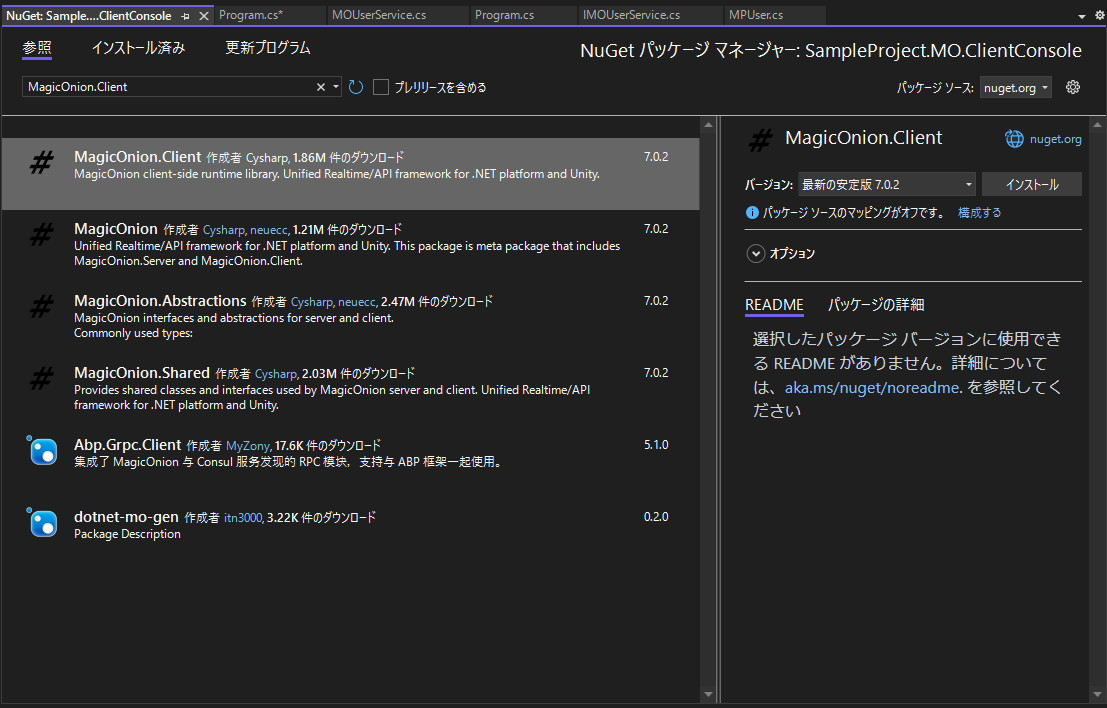This screenshot has width=1107, height=708.
Task: Click Cysharp author link of MagicOnion package
Action: tap(223, 230)
